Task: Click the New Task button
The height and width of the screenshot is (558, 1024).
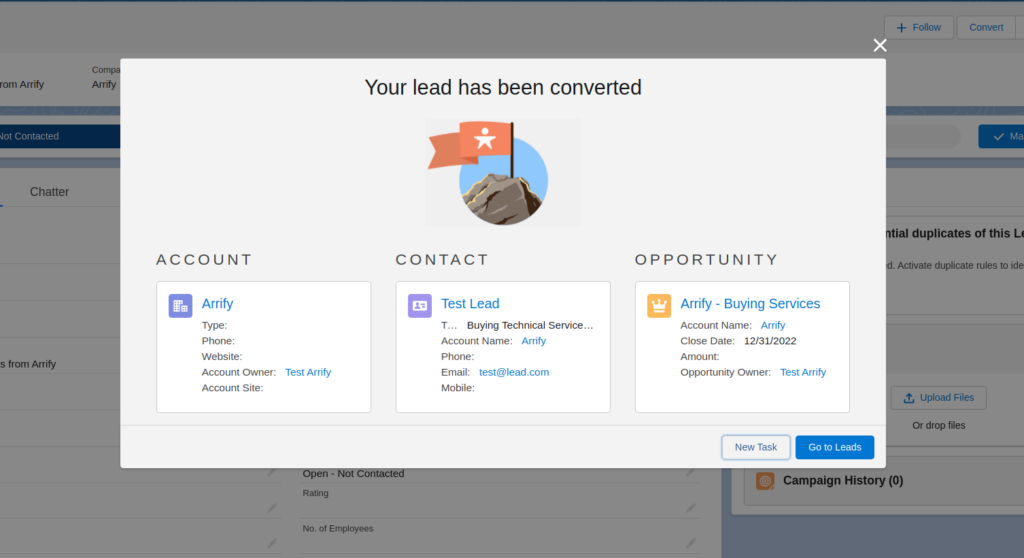Action: tap(756, 447)
